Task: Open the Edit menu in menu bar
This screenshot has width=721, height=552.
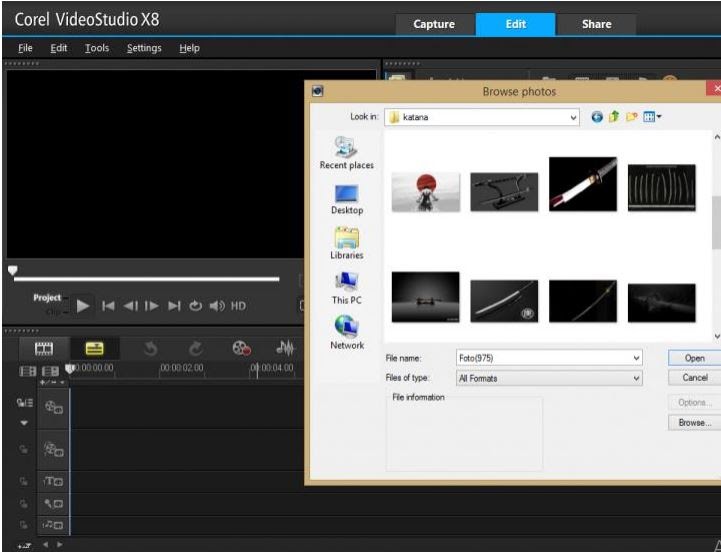Action: pos(59,48)
